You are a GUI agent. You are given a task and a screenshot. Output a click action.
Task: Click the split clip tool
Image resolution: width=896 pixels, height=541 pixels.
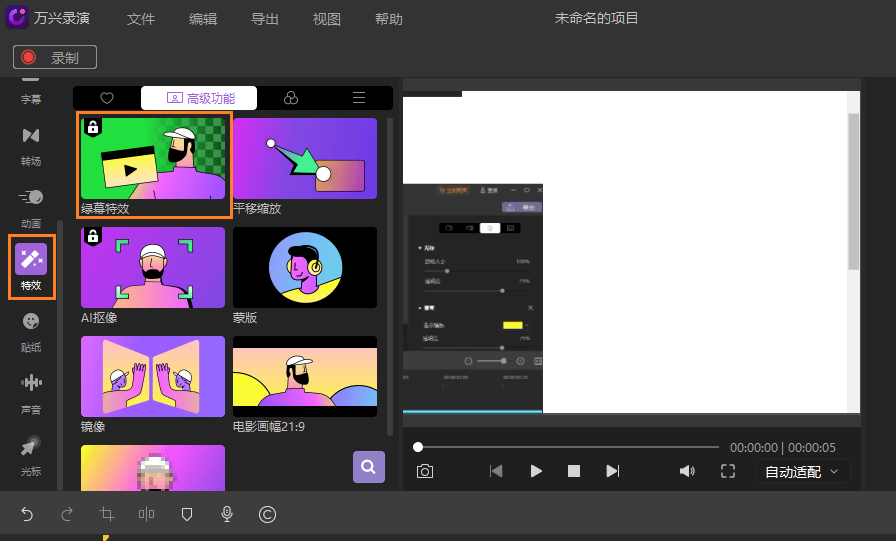(147, 514)
